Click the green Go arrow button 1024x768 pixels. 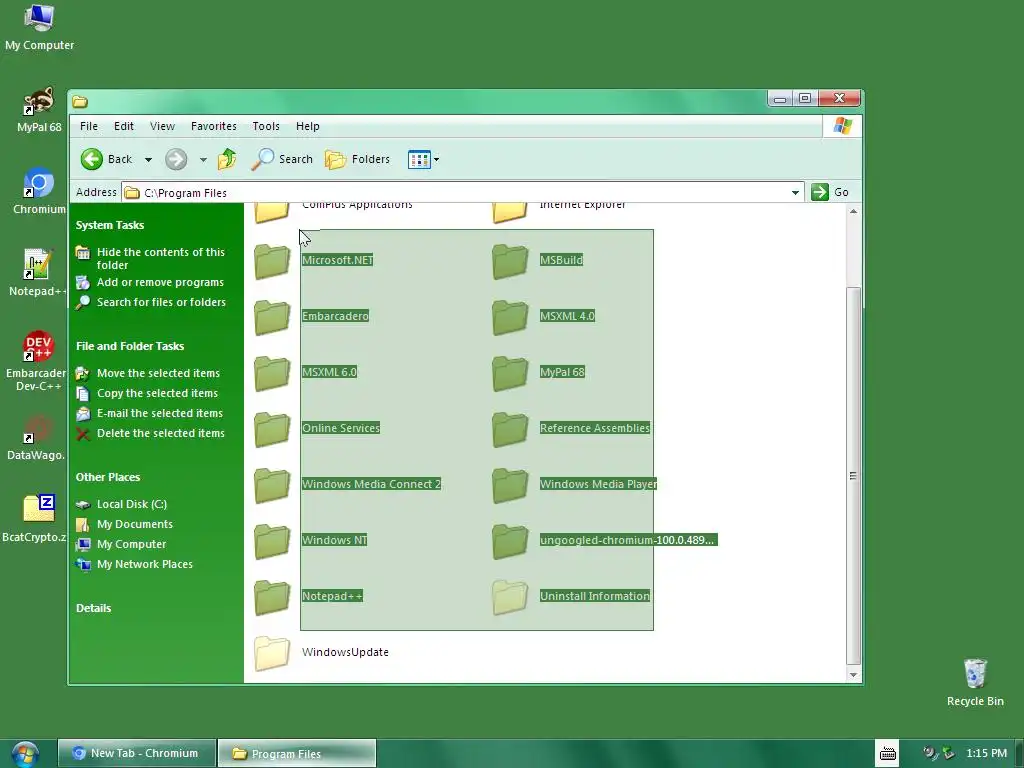tap(820, 192)
